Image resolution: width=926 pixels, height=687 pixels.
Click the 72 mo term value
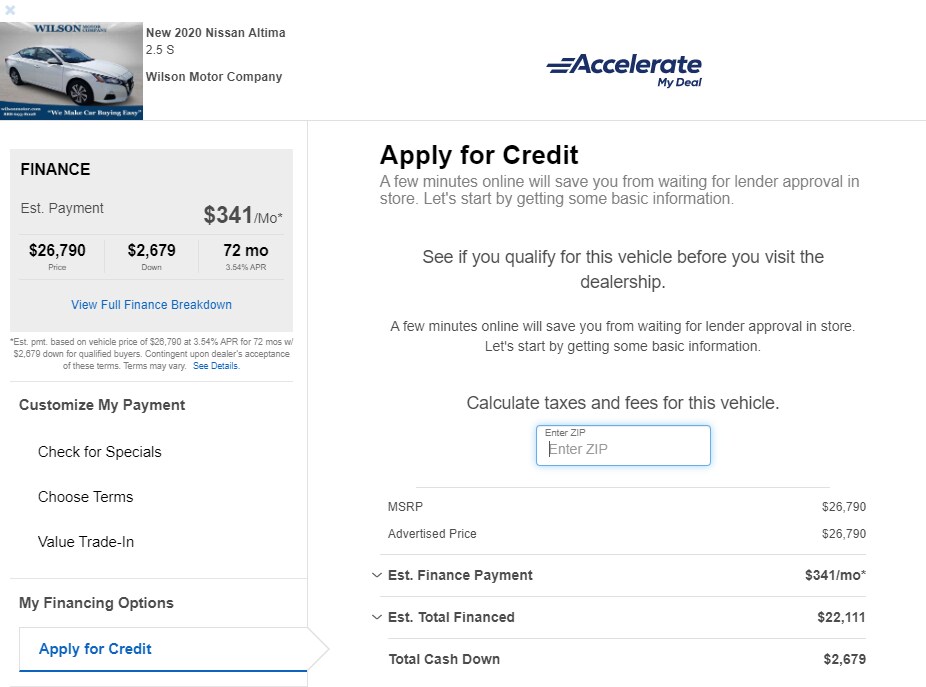click(246, 250)
